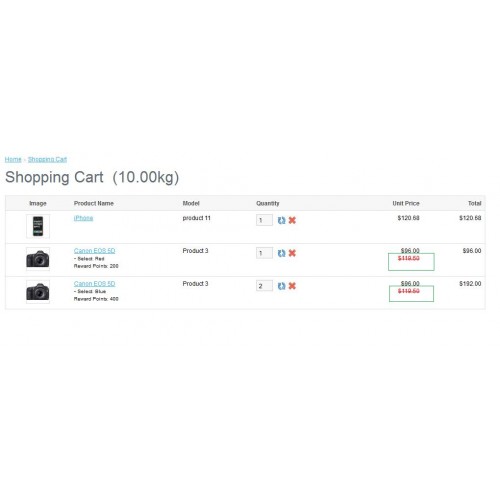This screenshot has width=500, height=500.
Task: Update quantity for red Canon EOS 5D
Action: [281, 253]
